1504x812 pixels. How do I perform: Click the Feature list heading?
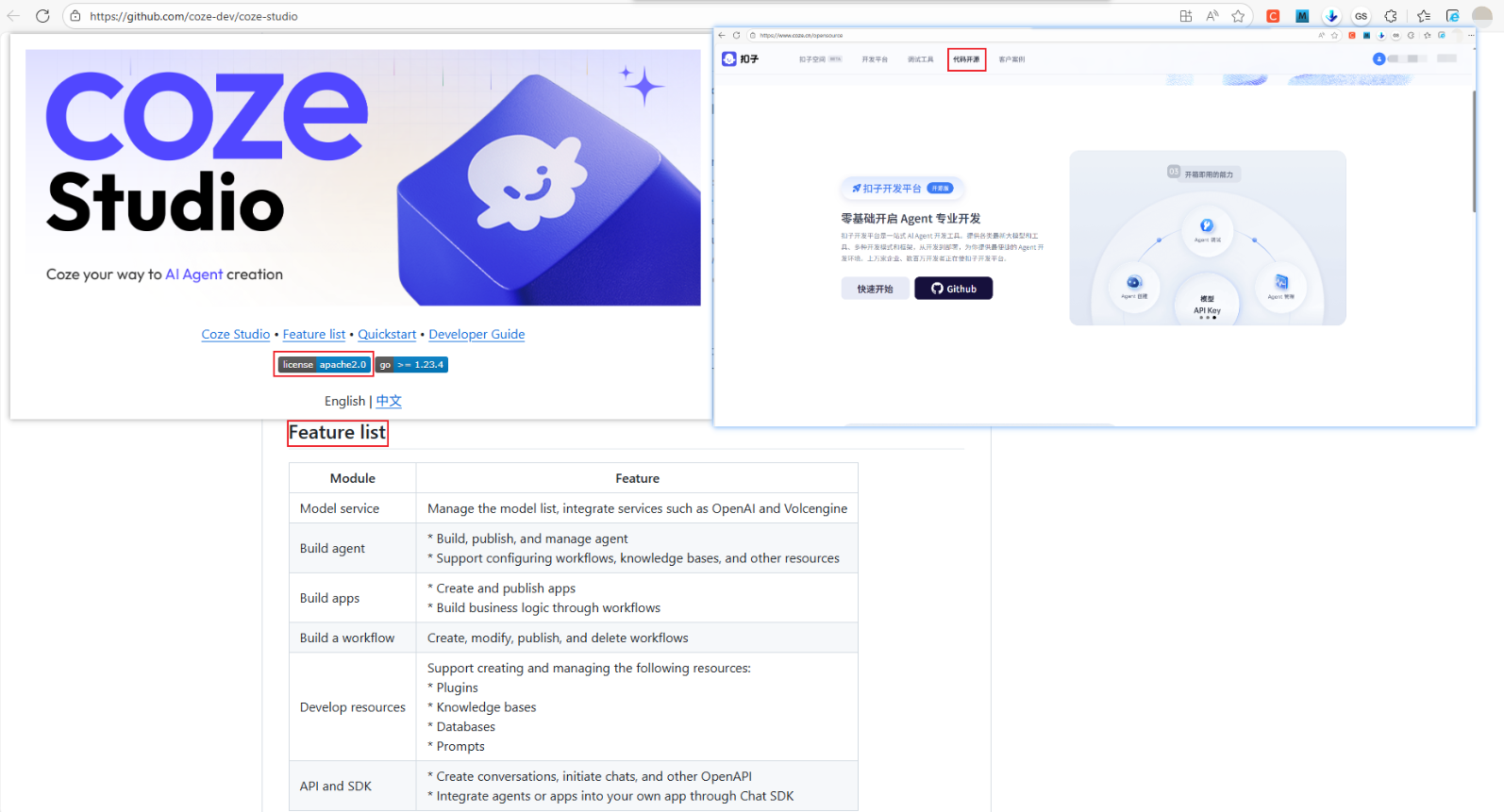[x=337, y=433]
